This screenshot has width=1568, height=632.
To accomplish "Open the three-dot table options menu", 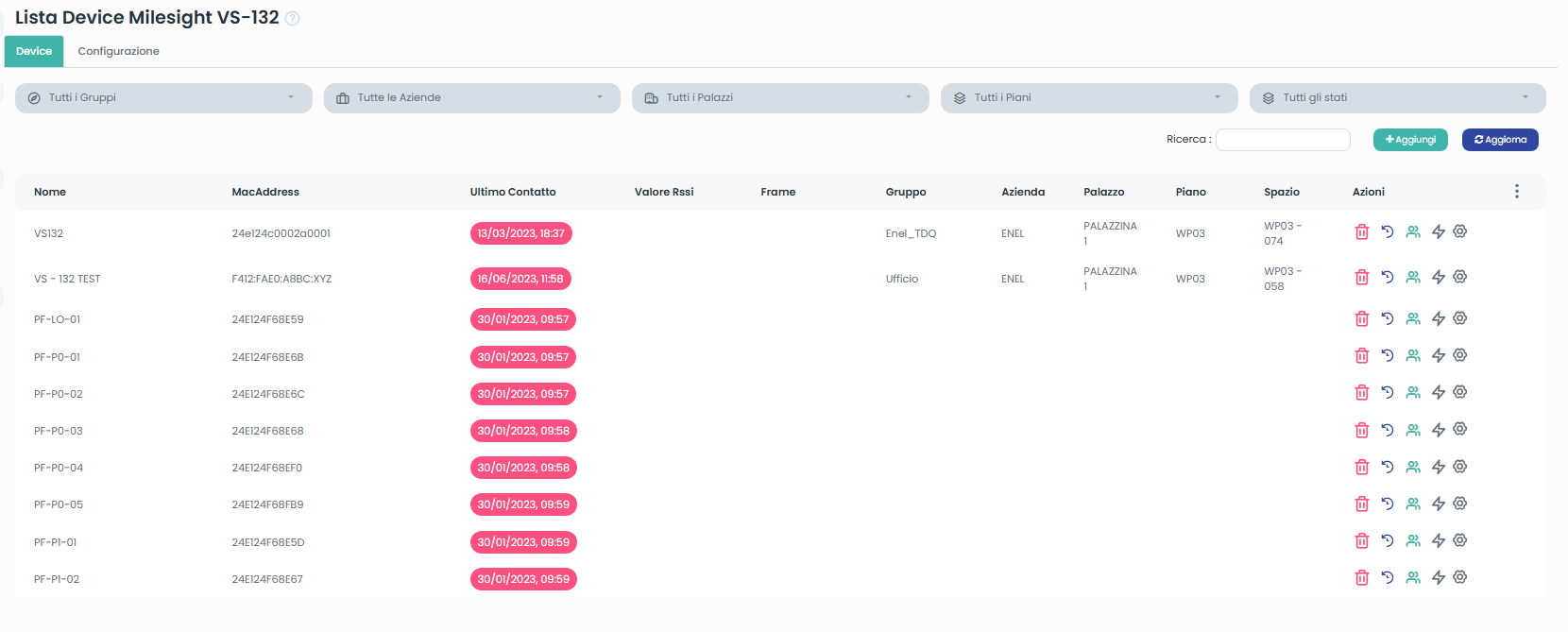I will pyautogui.click(x=1516, y=192).
